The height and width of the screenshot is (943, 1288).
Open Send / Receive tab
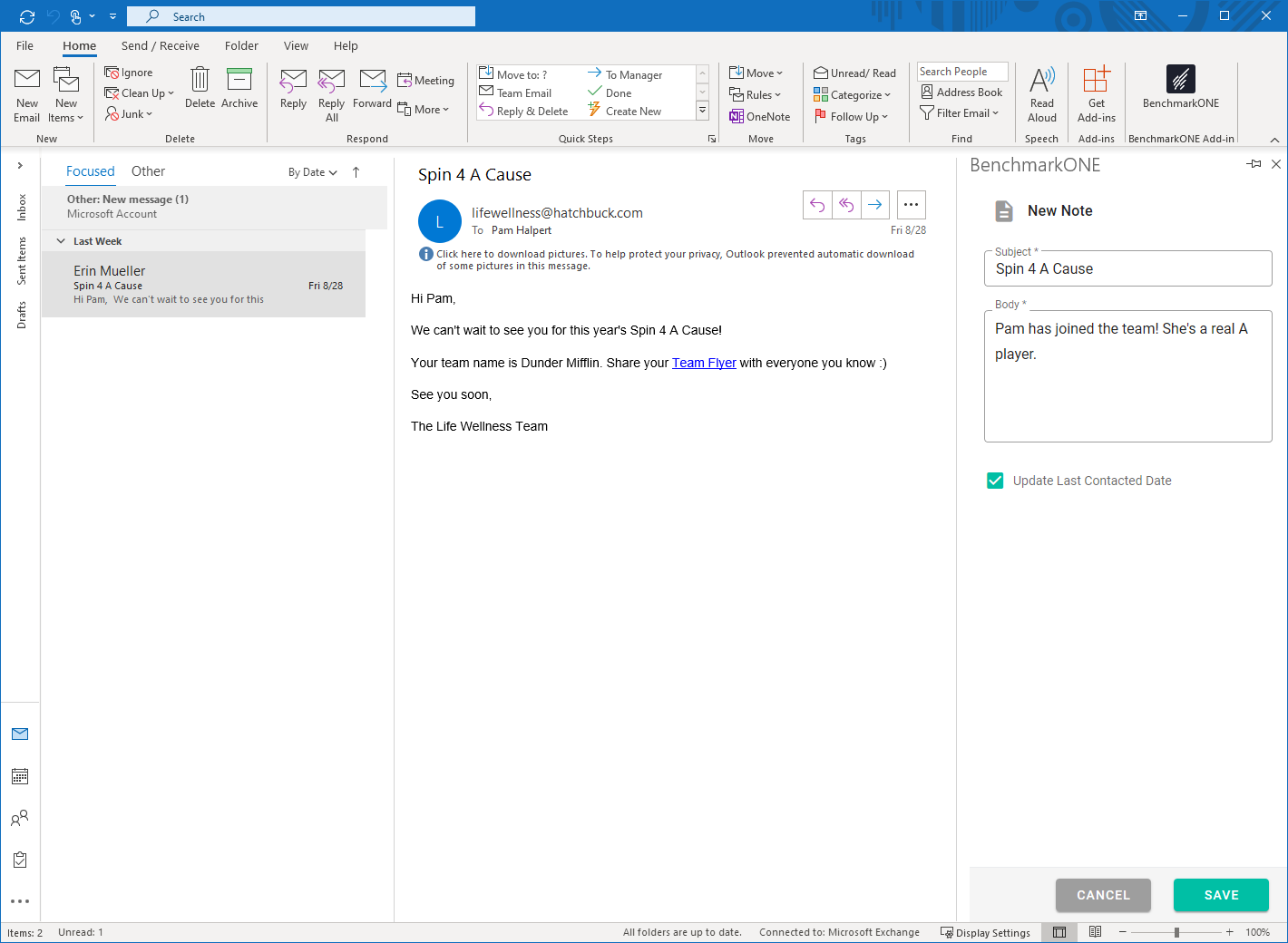pos(161,45)
